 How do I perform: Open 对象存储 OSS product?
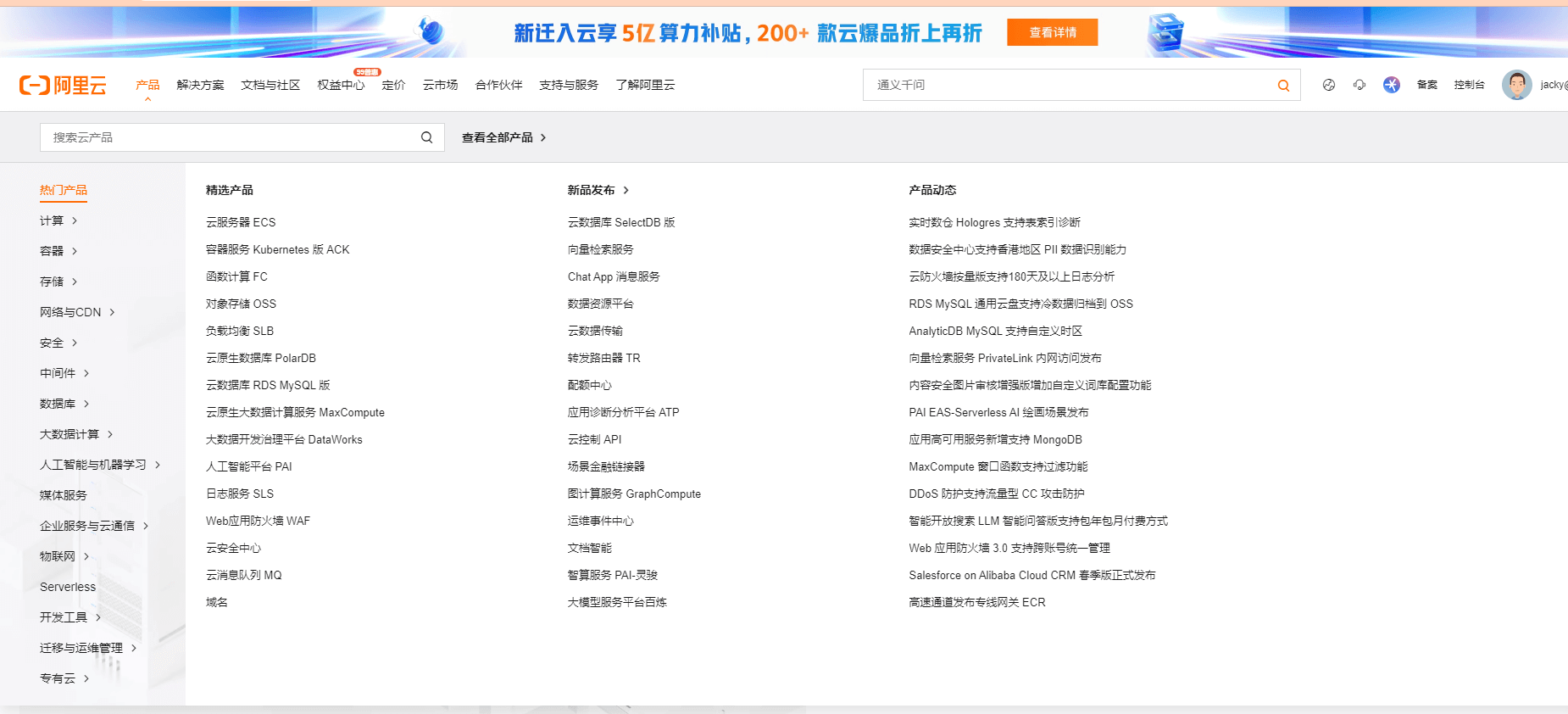[x=241, y=304]
